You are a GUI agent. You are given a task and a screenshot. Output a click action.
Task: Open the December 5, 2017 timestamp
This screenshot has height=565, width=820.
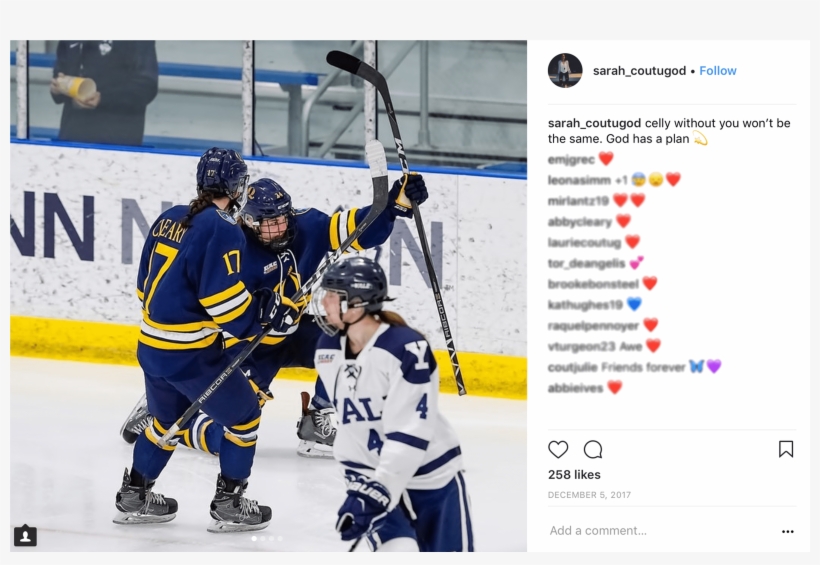pyautogui.click(x=589, y=495)
